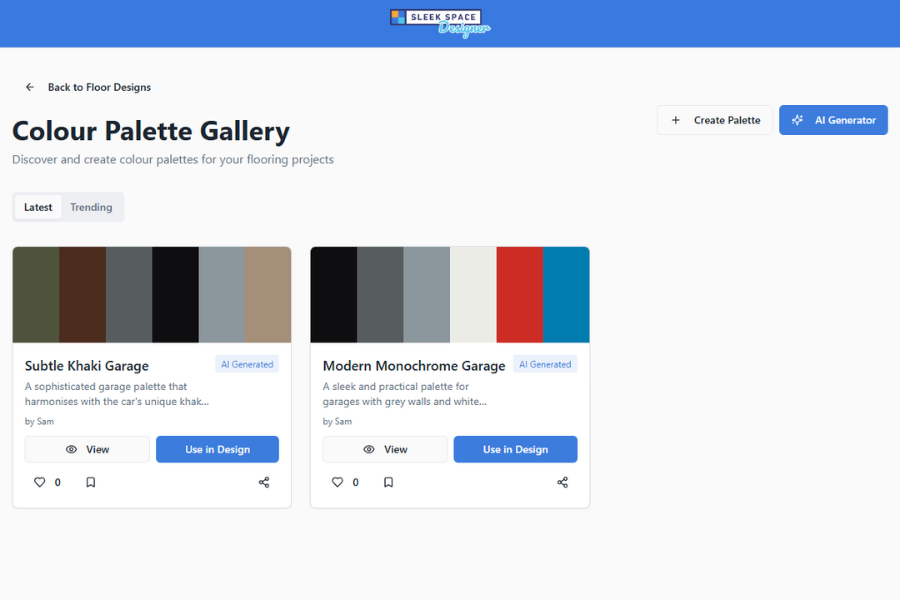Go back to Floor Designs link
The height and width of the screenshot is (600, 900).
click(x=99, y=87)
